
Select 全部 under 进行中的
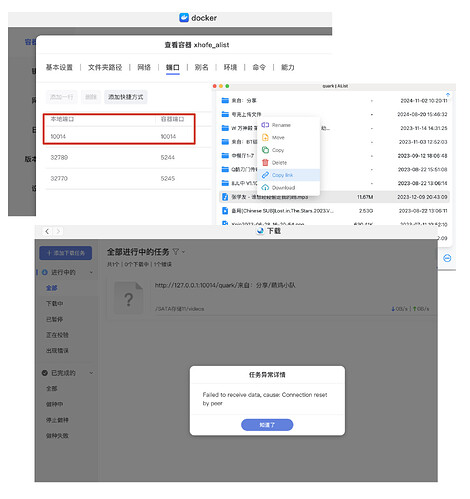coord(52,288)
